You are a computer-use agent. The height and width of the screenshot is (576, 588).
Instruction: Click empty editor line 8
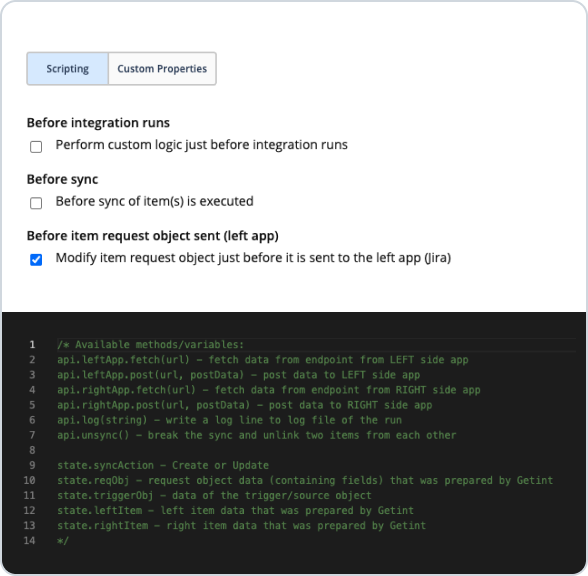[316, 450]
